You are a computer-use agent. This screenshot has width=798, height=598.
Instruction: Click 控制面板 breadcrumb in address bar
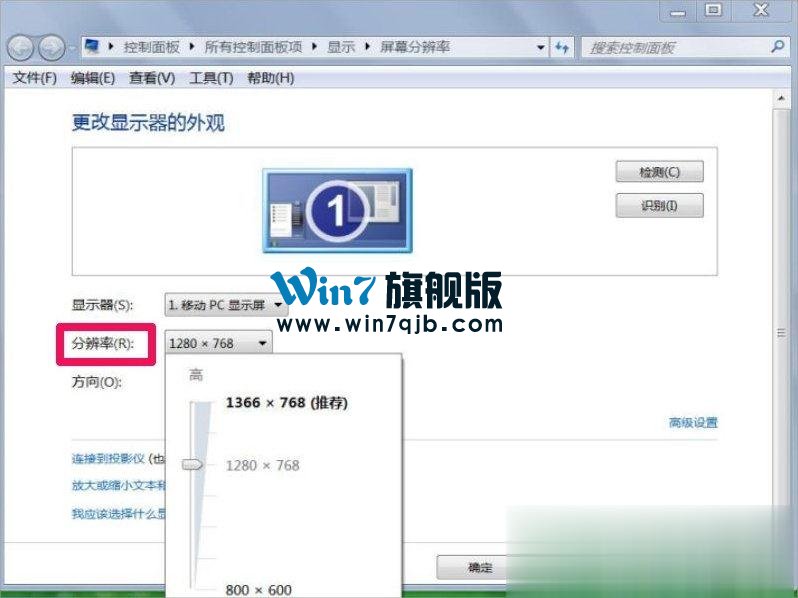[x=152, y=47]
